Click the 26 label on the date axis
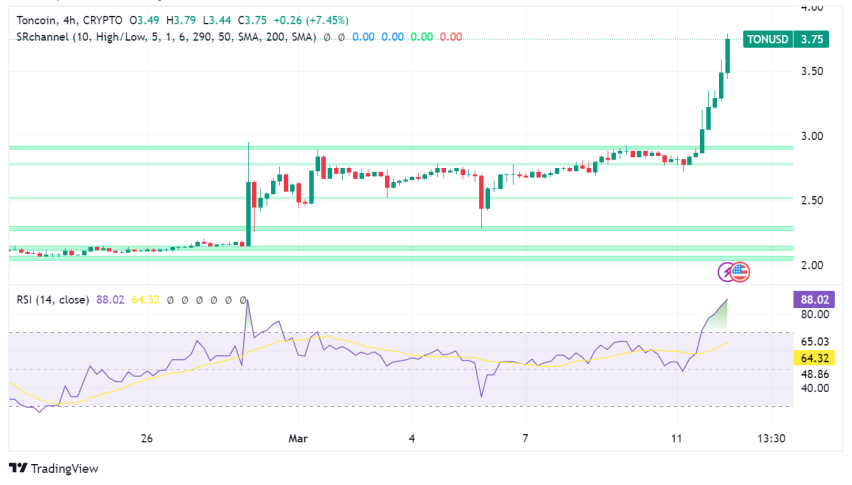 click(147, 439)
